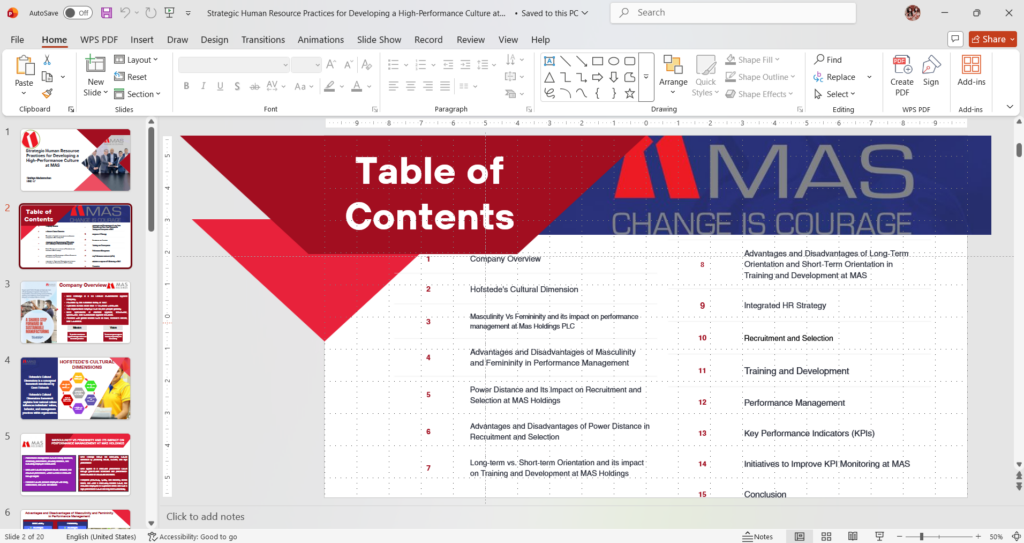Click the Share button

[x=993, y=39]
